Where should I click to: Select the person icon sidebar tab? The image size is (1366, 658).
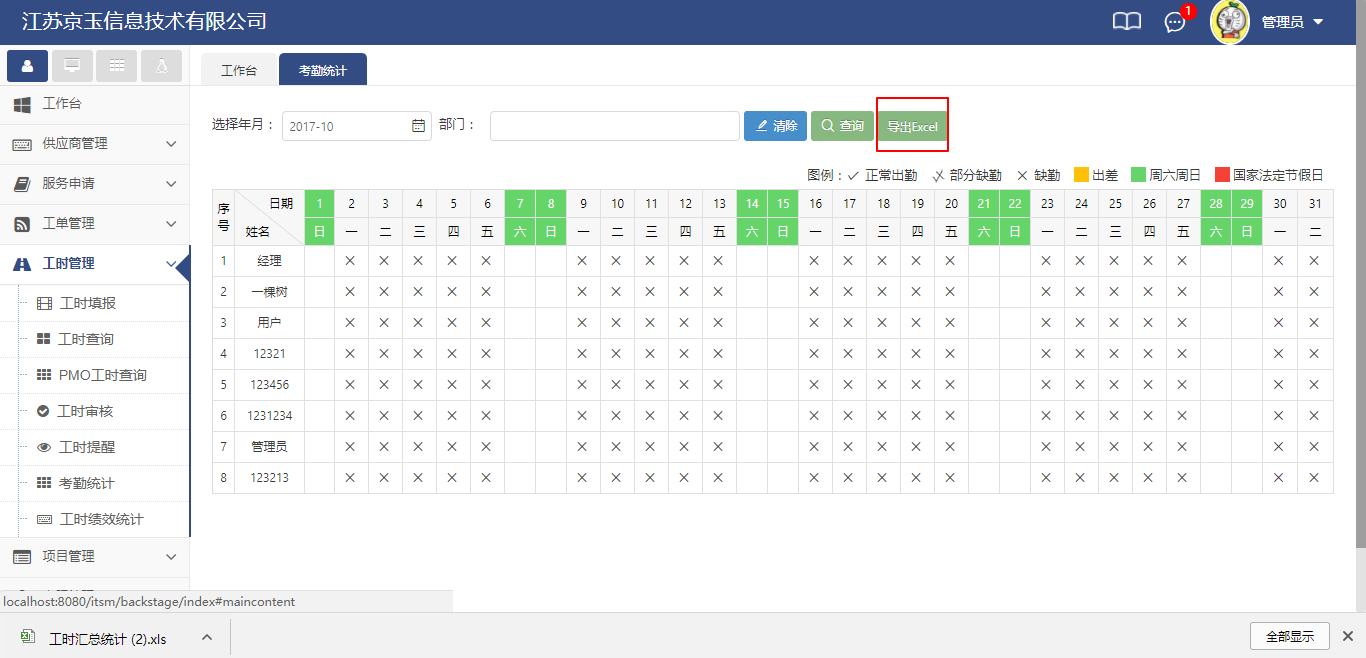27,66
